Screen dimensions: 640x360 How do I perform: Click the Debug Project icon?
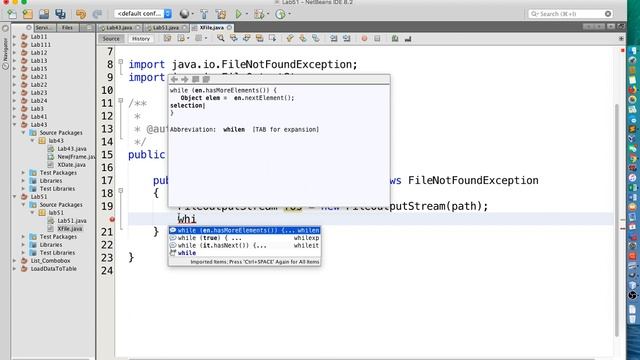click(x=259, y=14)
